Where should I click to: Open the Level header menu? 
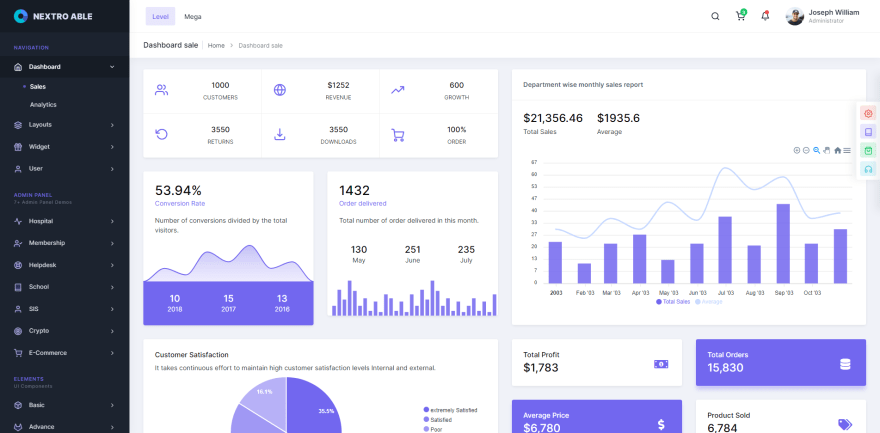(x=160, y=16)
